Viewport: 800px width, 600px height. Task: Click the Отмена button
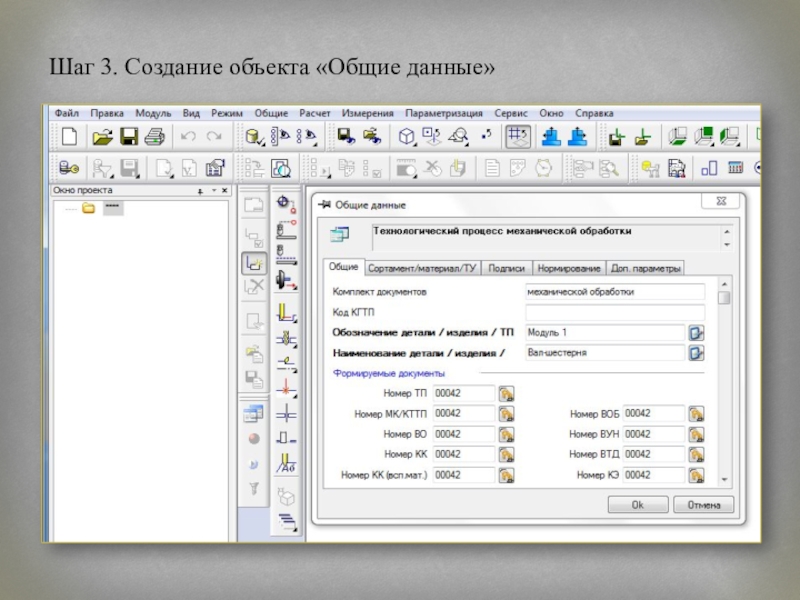tap(704, 505)
